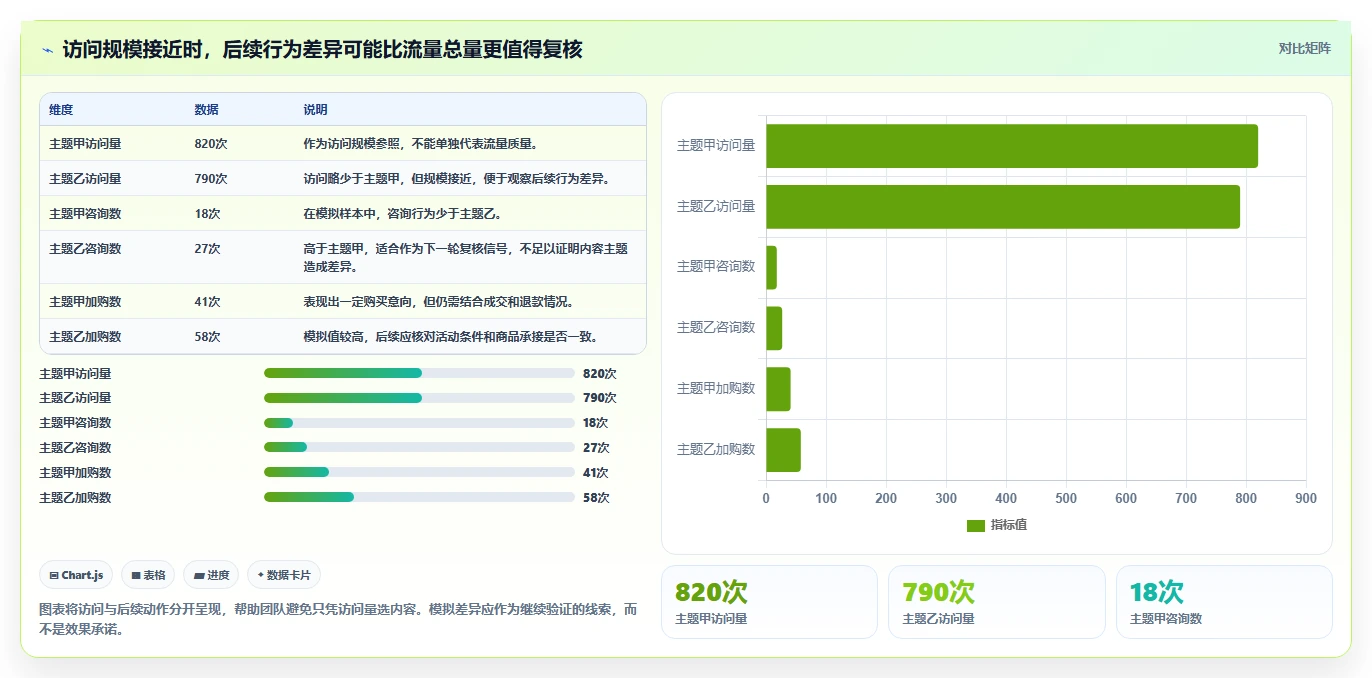Click the 500 x-axis tick label
1372x678 pixels.
1066,498
